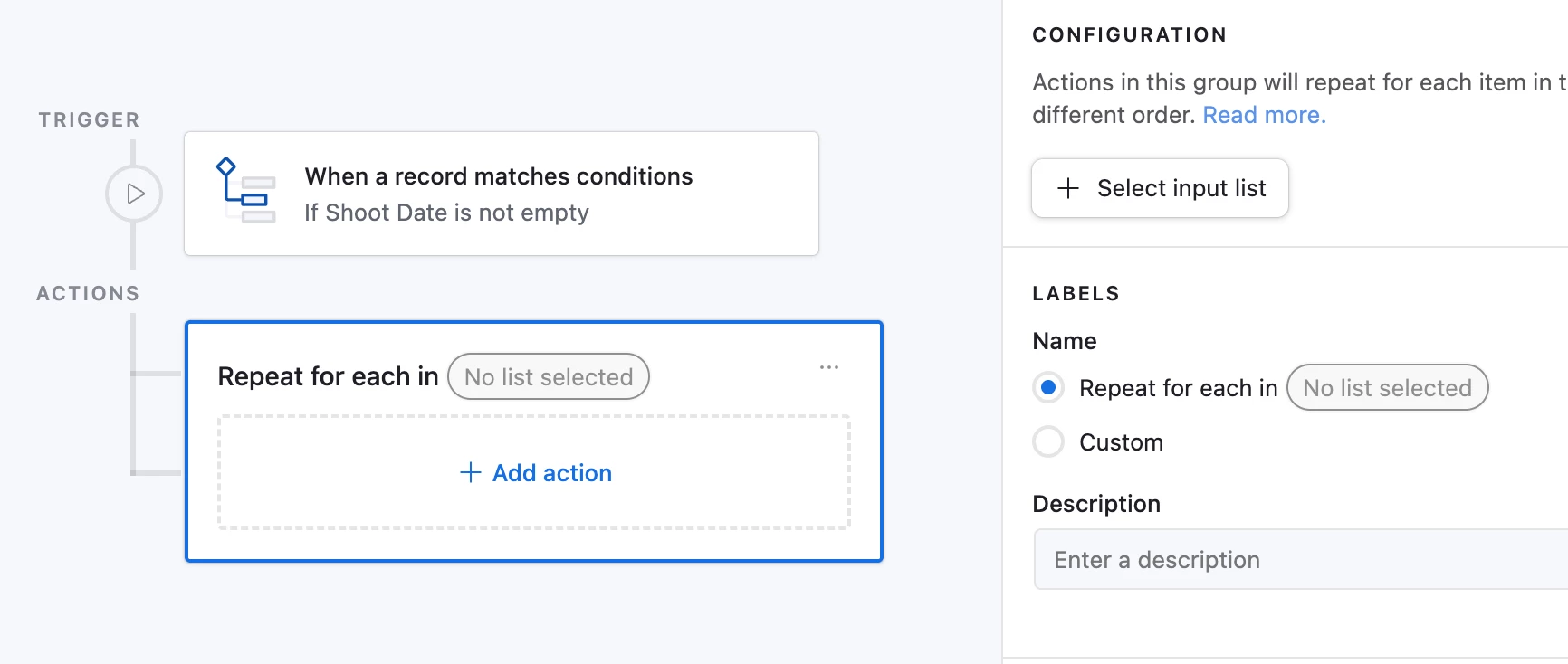1568x664 pixels.
Task: Click the If Shoot Date is not empty condition
Action: coord(446,213)
